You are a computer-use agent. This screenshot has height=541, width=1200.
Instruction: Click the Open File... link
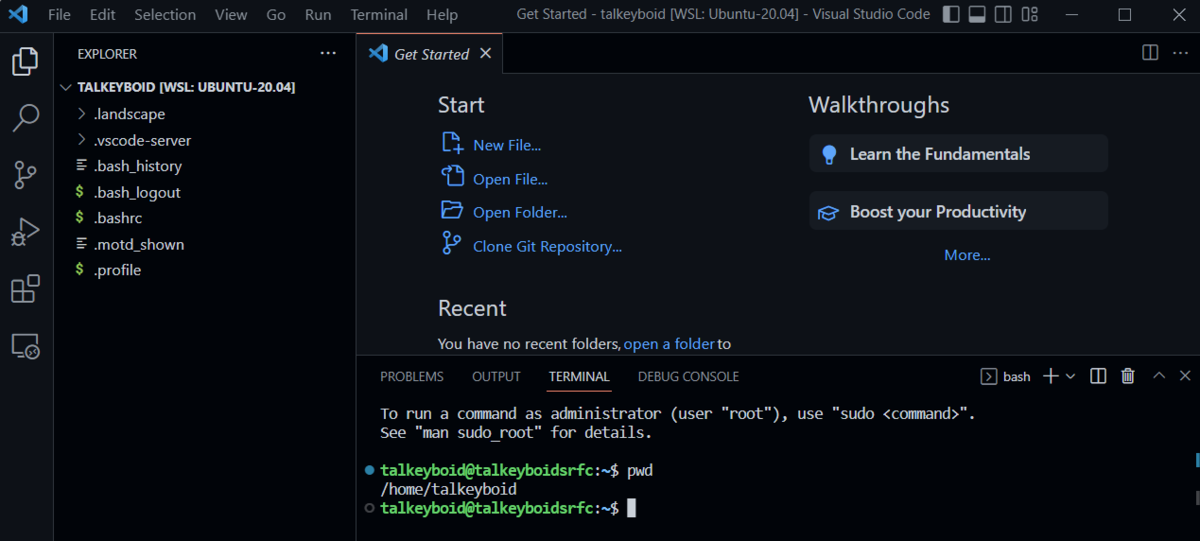click(510, 179)
